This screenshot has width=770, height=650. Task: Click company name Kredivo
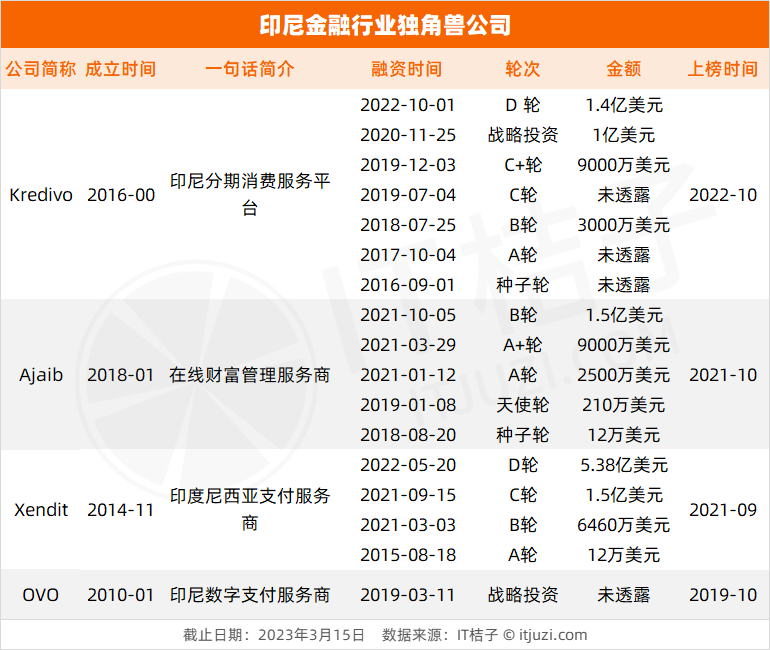41,195
